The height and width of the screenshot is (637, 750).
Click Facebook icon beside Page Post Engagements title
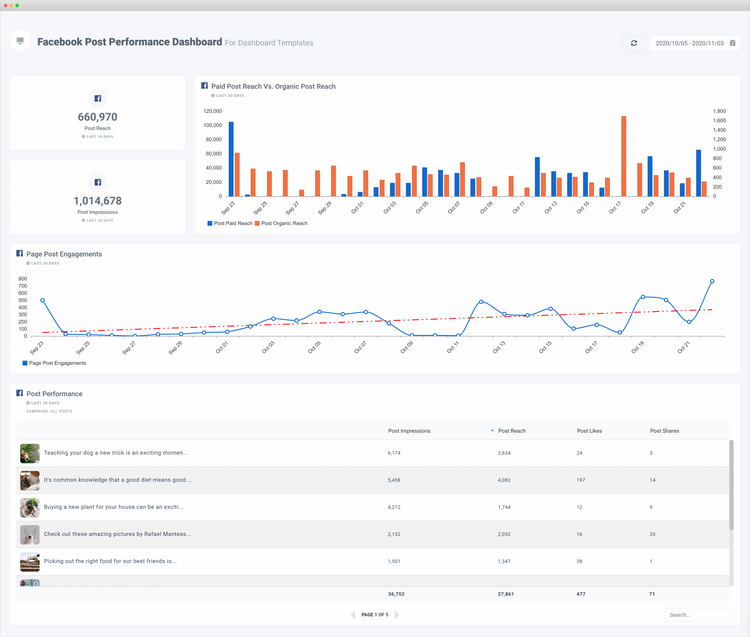(20, 254)
